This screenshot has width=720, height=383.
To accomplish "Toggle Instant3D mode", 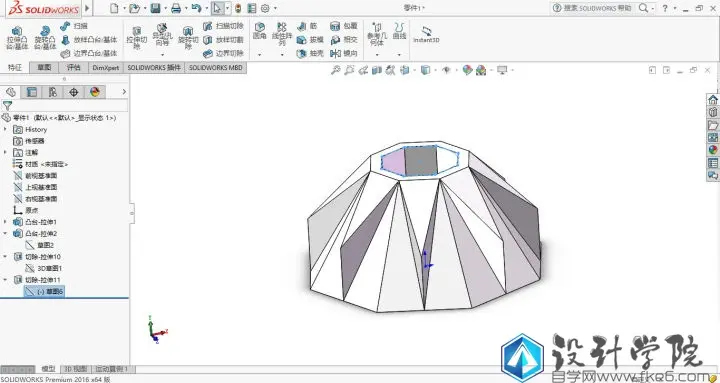I will click(x=426, y=35).
